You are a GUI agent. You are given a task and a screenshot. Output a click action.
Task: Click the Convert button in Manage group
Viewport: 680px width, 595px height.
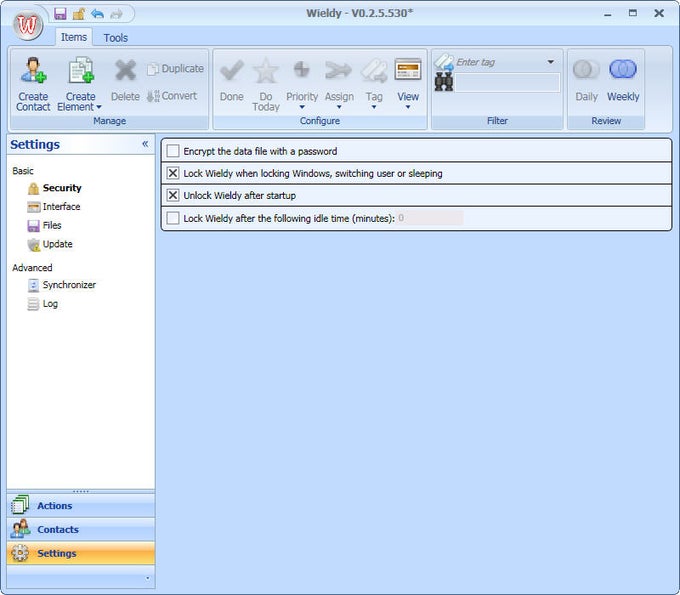172,96
